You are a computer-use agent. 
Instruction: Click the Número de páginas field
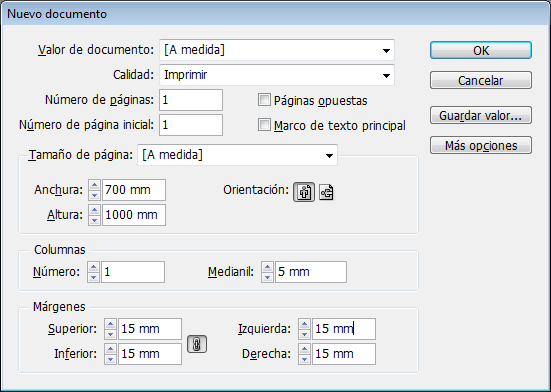click(x=191, y=100)
